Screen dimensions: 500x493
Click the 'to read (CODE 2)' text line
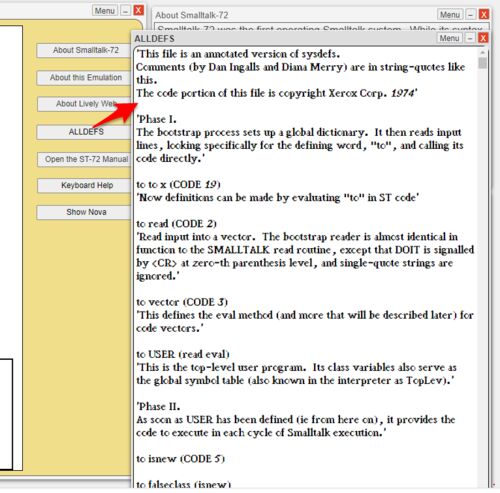click(176, 224)
